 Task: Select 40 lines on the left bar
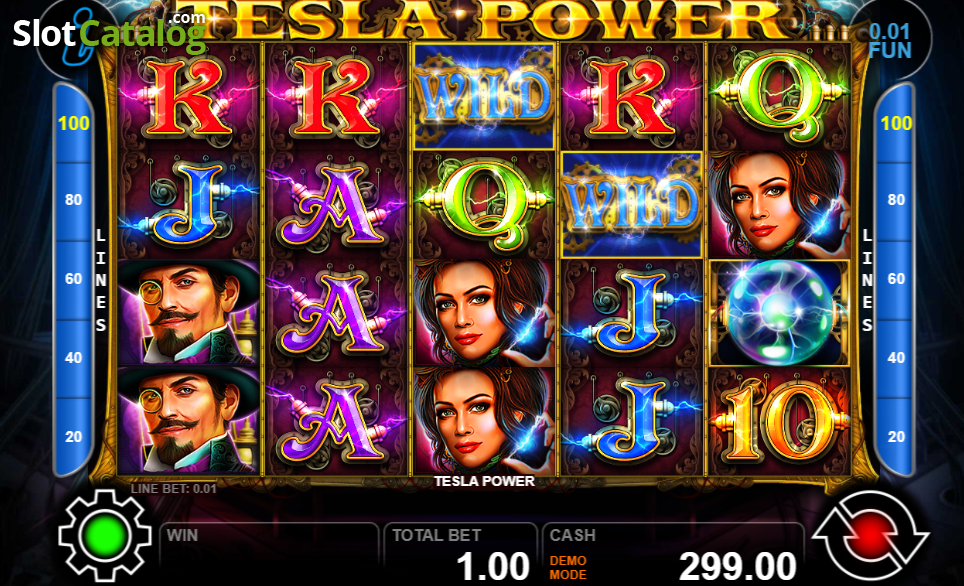[x=74, y=357]
